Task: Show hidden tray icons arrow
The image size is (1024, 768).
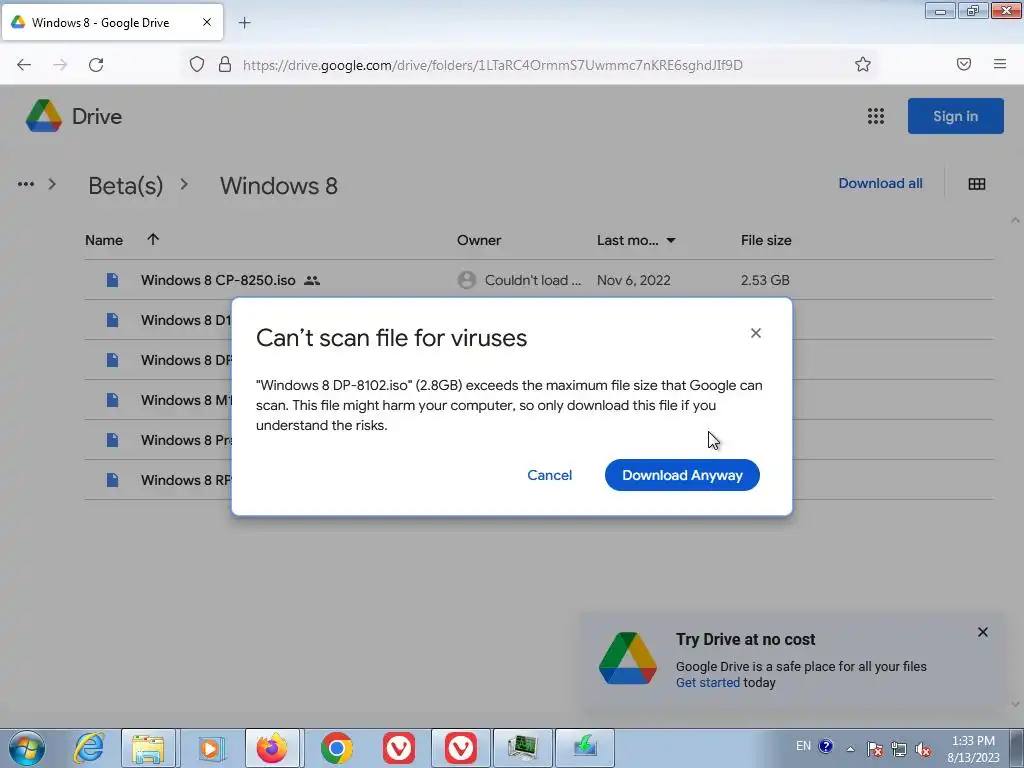Action: click(x=850, y=749)
